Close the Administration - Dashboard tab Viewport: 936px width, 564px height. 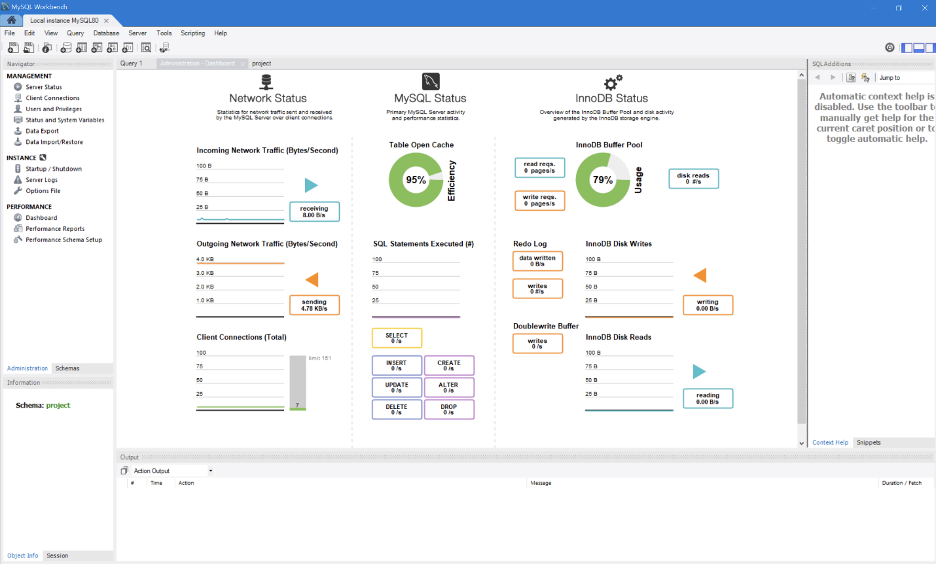pyautogui.click(x=242, y=63)
